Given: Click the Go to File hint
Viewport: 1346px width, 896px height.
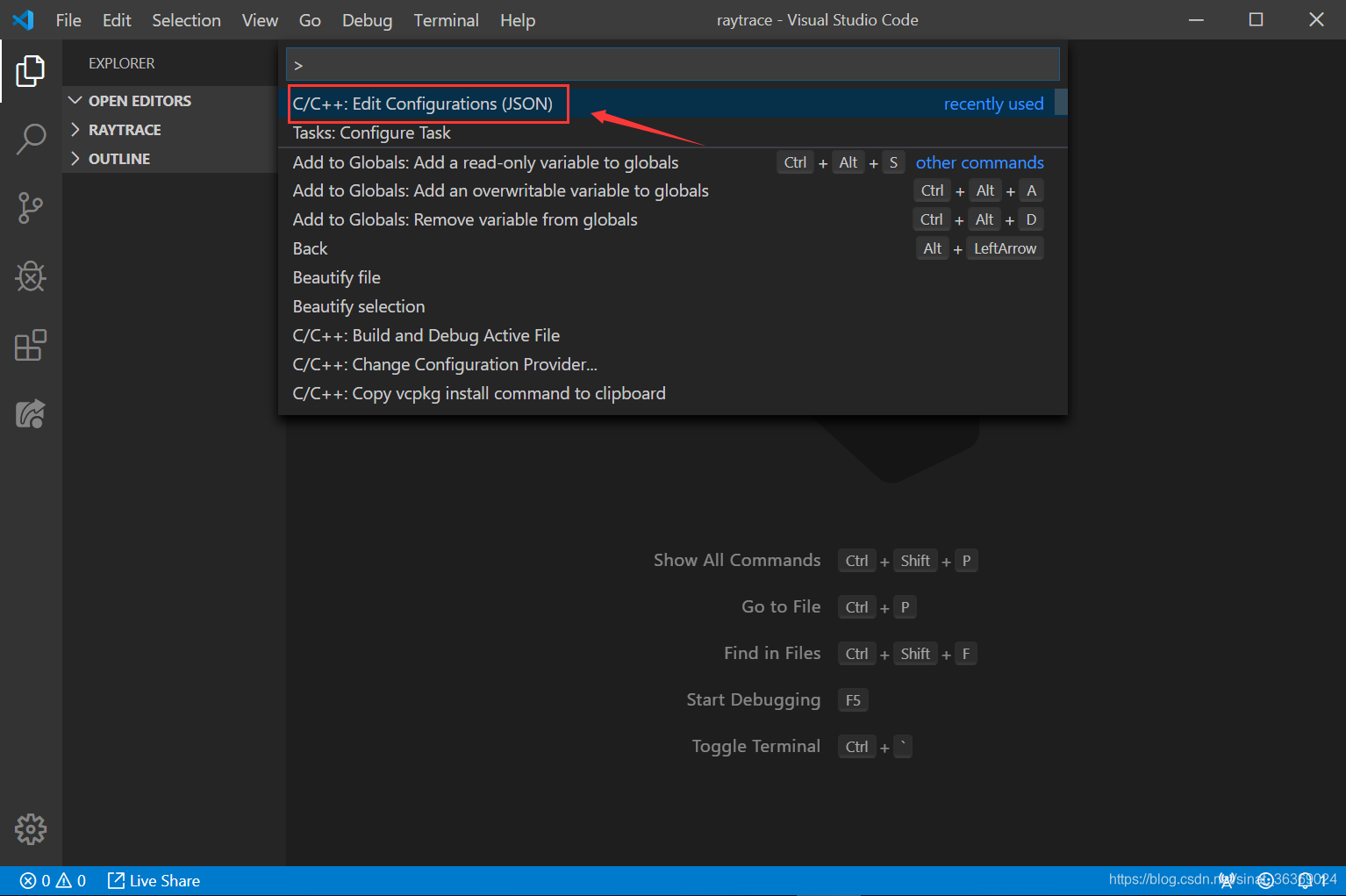Looking at the screenshot, I should click(x=781, y=606).
